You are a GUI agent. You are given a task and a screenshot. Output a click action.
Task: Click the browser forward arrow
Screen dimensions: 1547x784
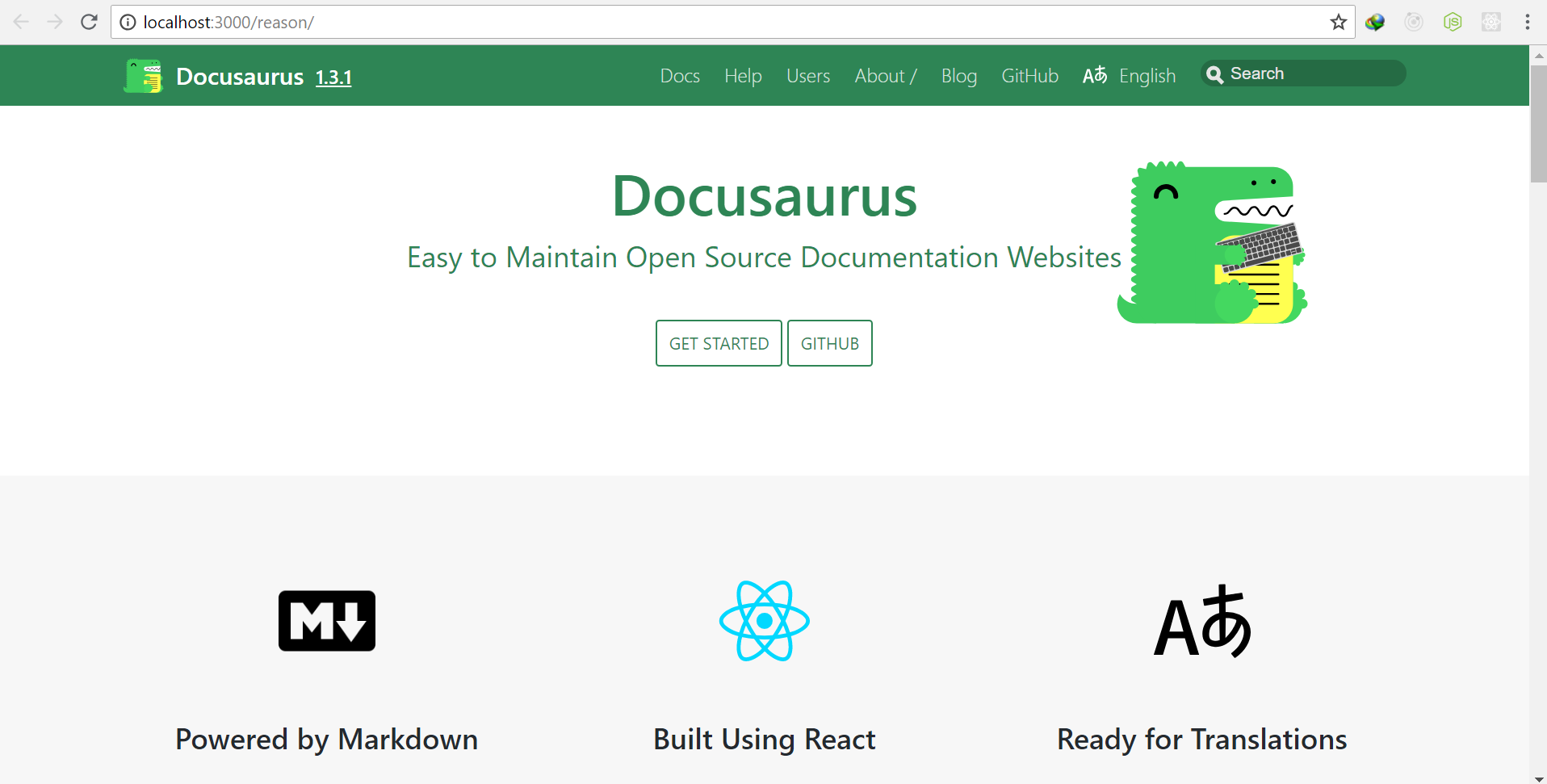55,22
